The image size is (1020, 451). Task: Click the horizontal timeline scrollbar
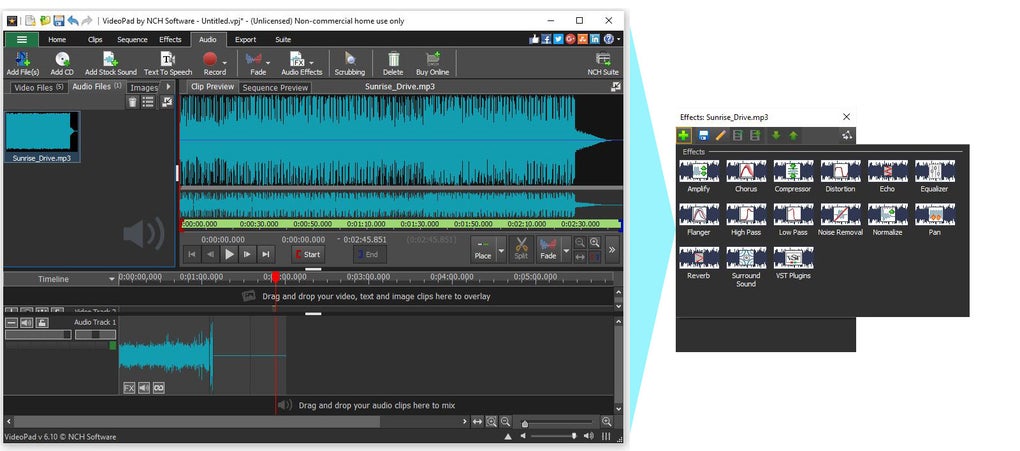tap(196, 422)
